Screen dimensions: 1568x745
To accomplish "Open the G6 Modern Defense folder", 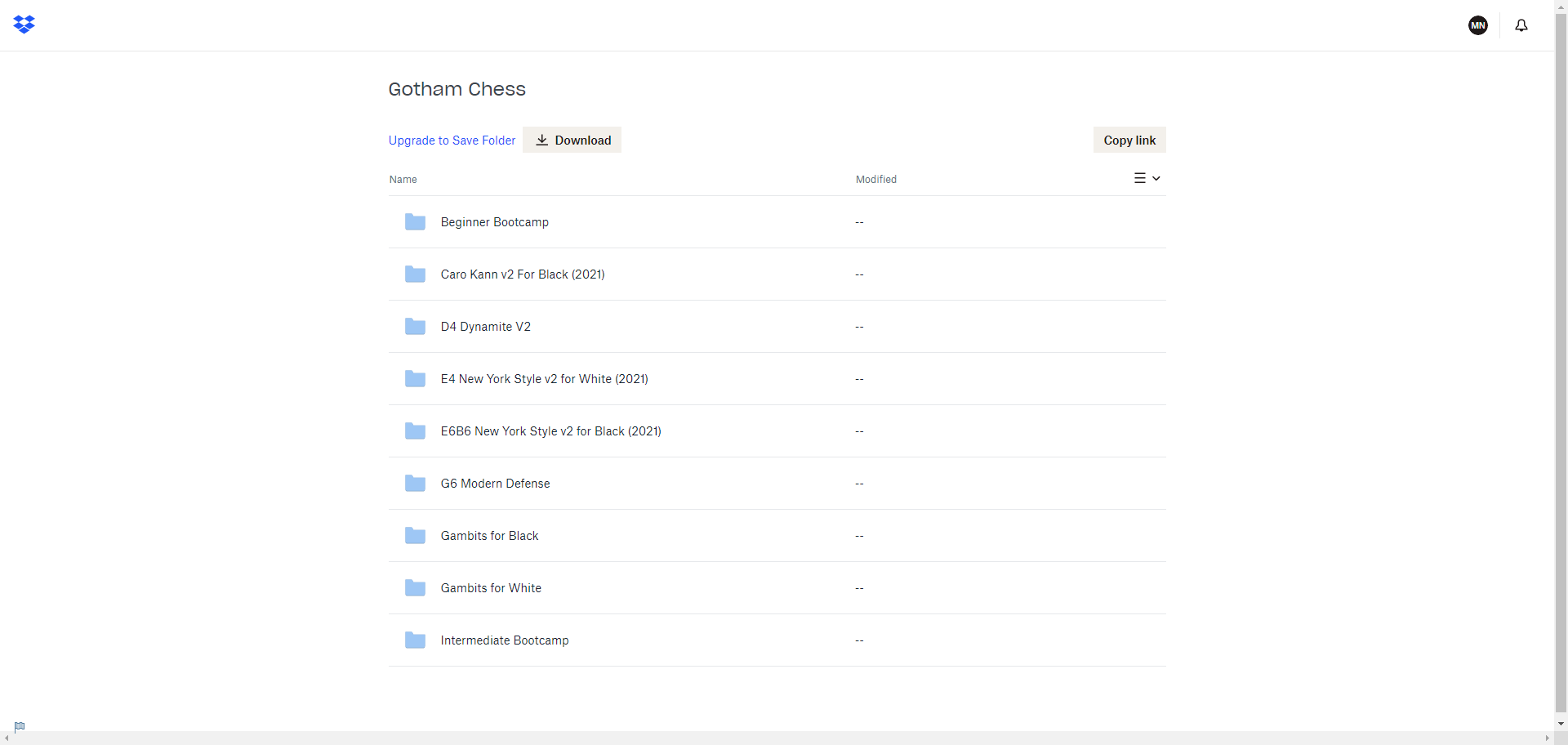I will pos(495,484).
